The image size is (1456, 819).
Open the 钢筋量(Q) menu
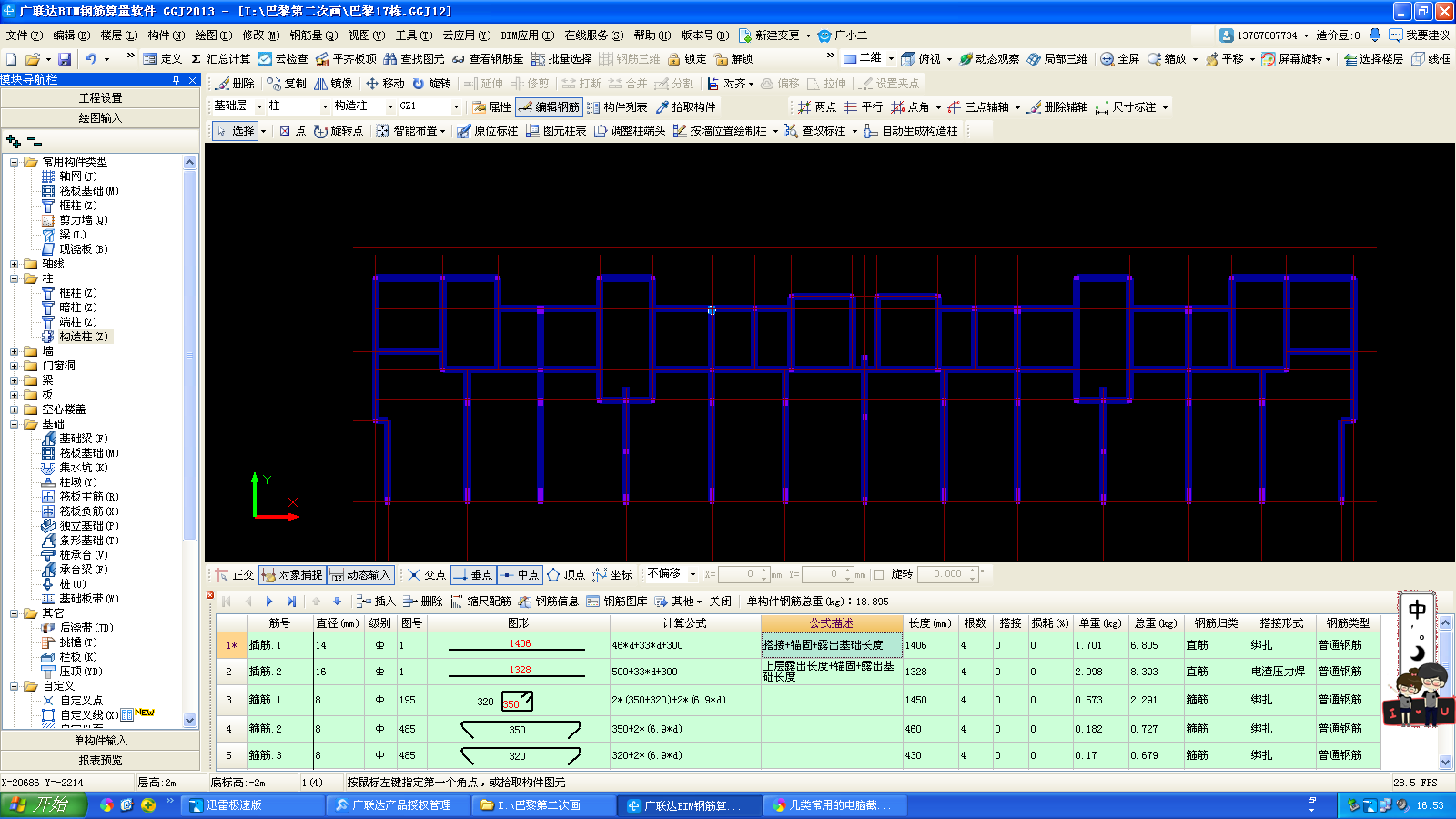click(314, 35)
